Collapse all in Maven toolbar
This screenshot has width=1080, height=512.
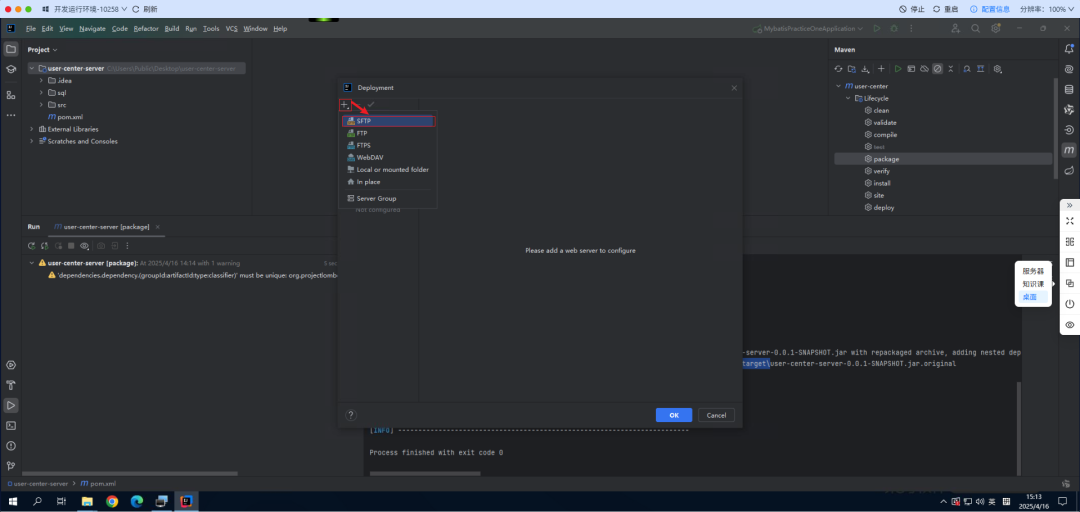pos(951,69)
